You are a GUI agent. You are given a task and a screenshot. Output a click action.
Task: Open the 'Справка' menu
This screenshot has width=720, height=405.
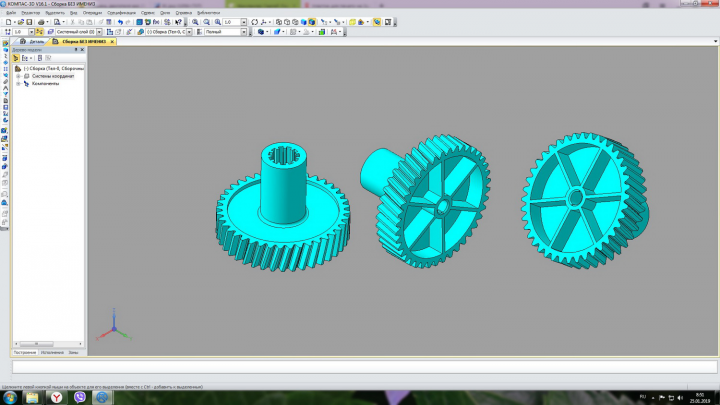click(x=184, y=13)
